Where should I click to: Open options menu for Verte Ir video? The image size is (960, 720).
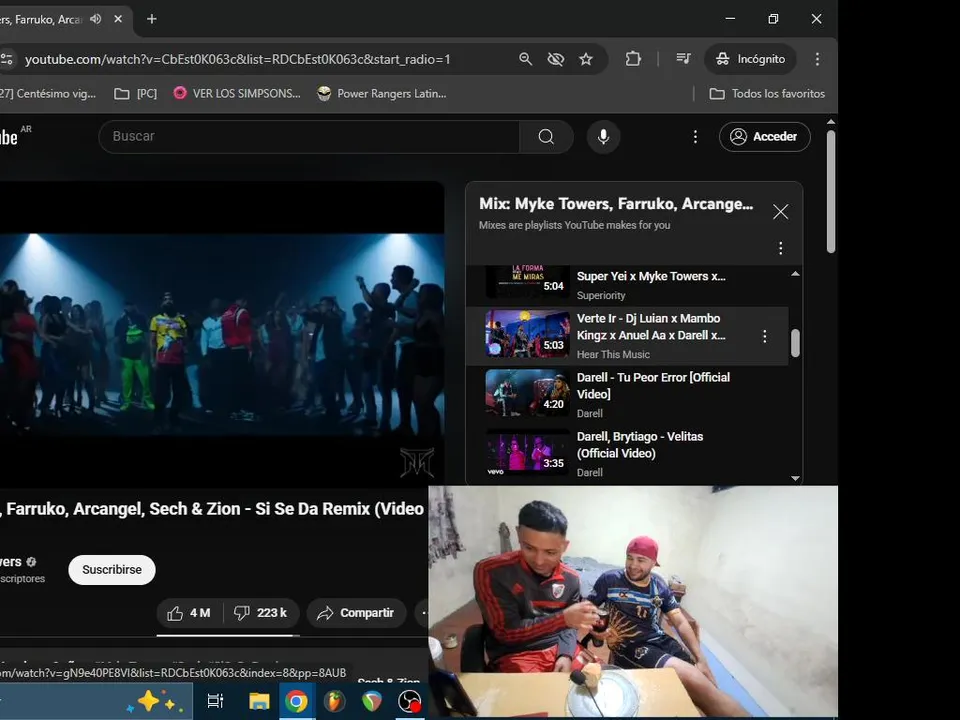(x=764, y=336)
